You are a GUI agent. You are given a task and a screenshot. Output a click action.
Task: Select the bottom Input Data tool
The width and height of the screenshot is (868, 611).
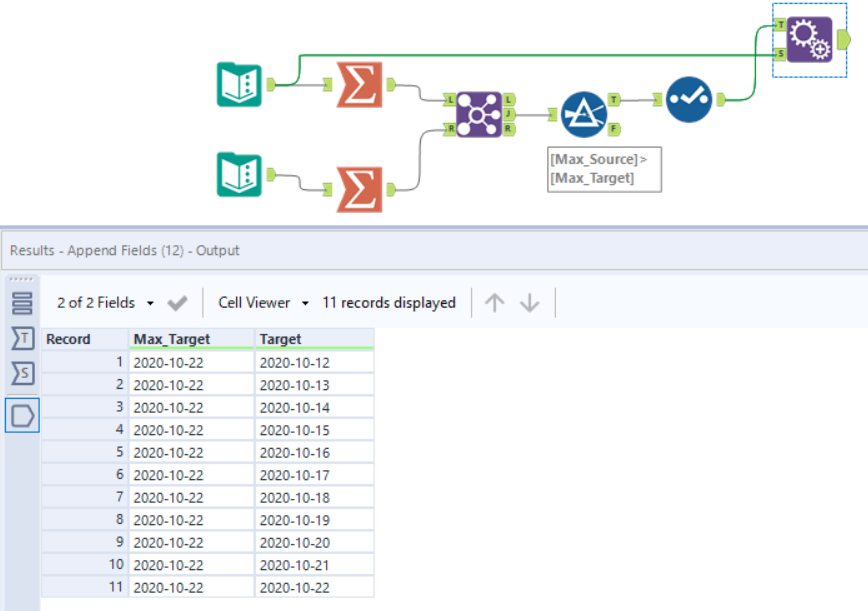click(239, 174)
